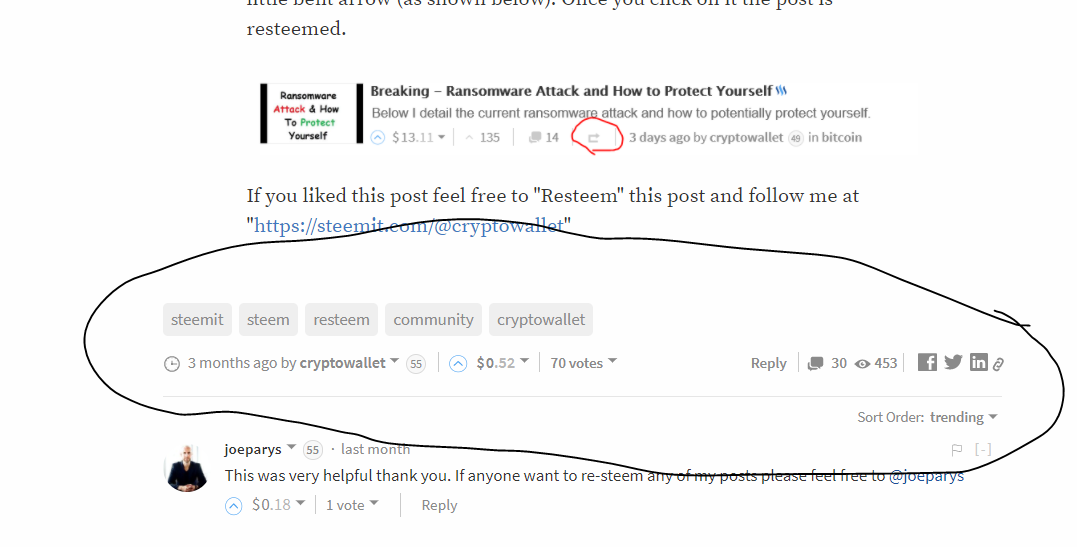Select the resteem tag
This screenshot has height=547, width=1077.
tap(341, 320)
